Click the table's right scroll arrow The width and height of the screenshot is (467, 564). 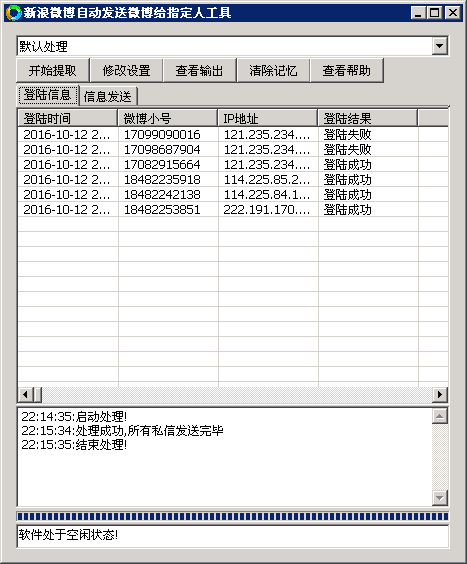click(x=440, y=395)
